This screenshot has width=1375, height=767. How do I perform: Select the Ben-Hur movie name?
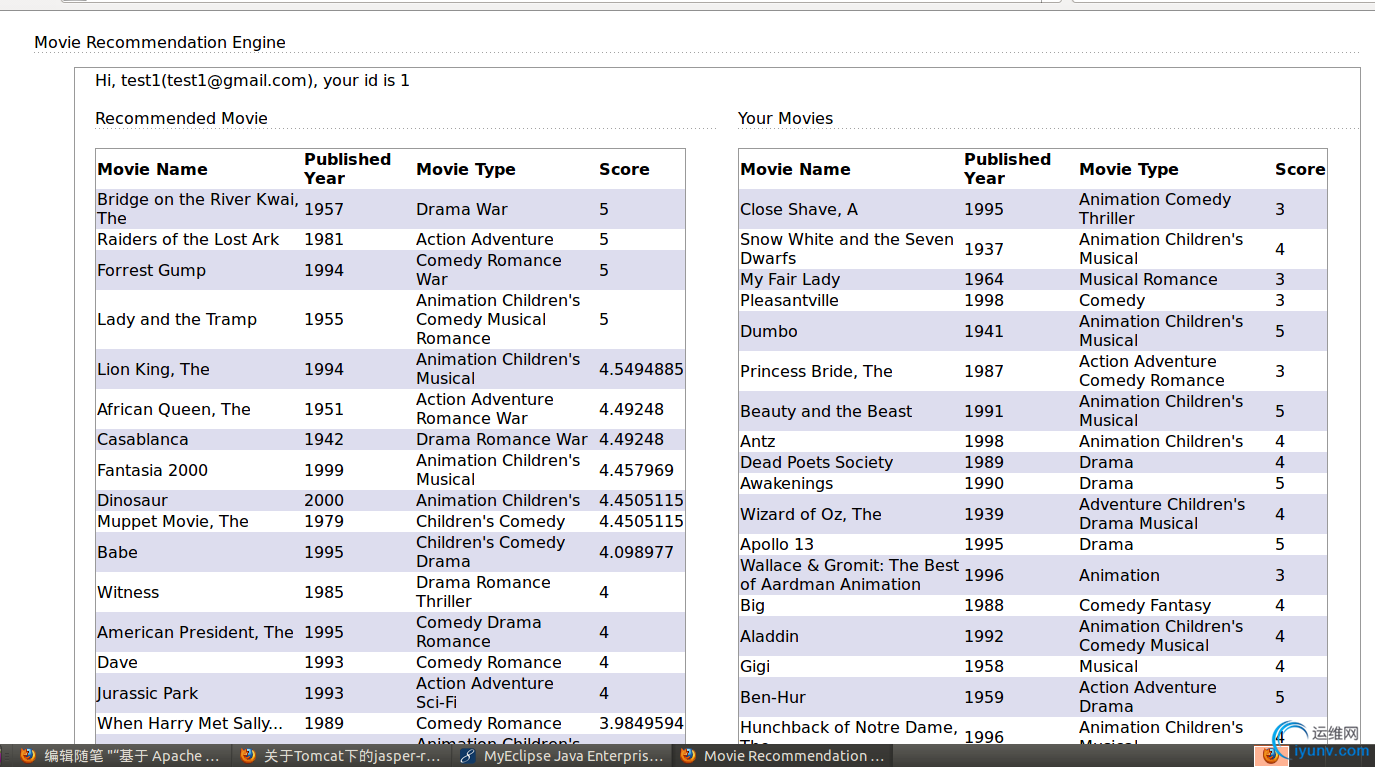click(773, 697)
